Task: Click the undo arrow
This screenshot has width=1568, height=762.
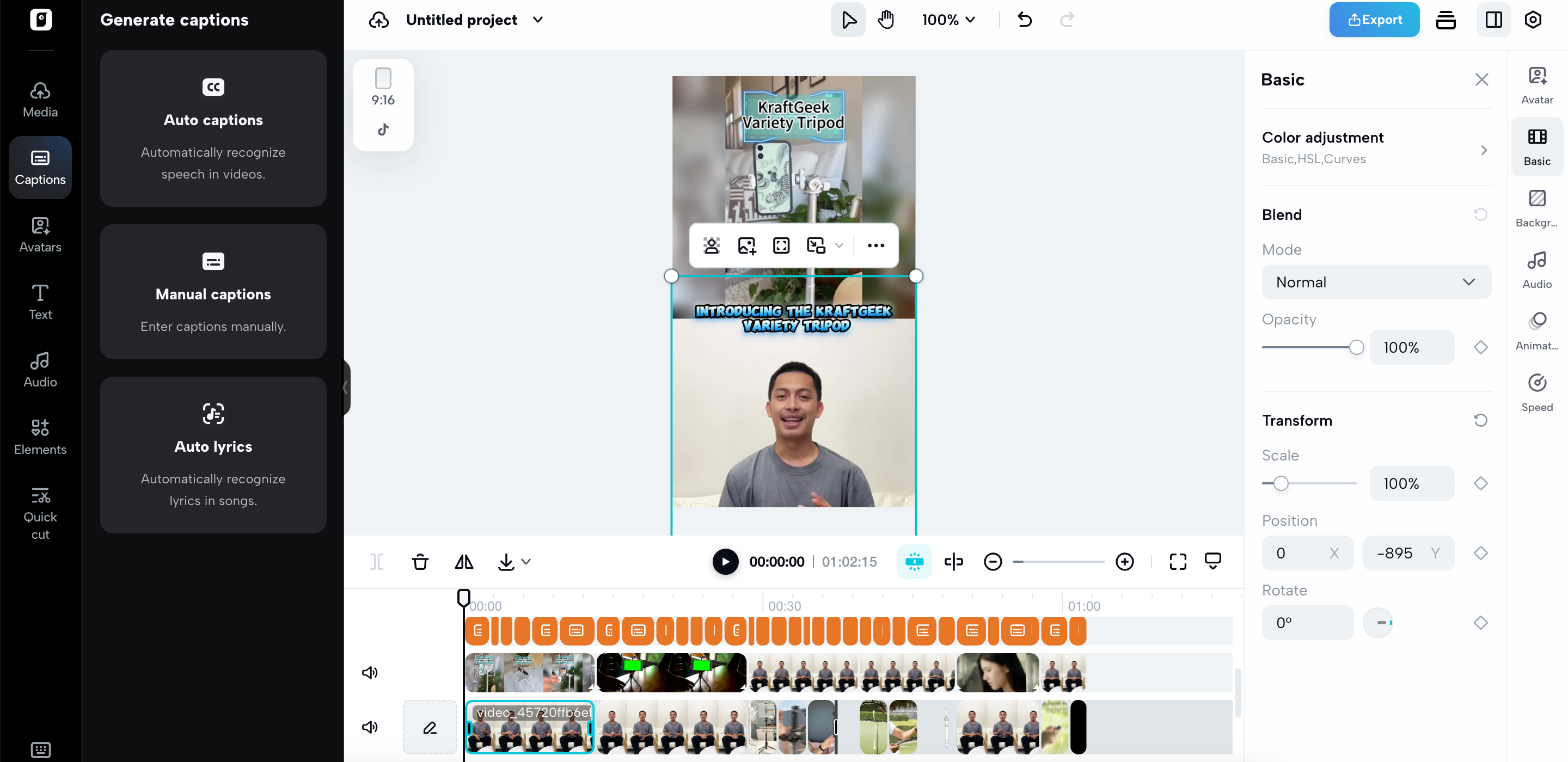Action: coord(1025,20)
